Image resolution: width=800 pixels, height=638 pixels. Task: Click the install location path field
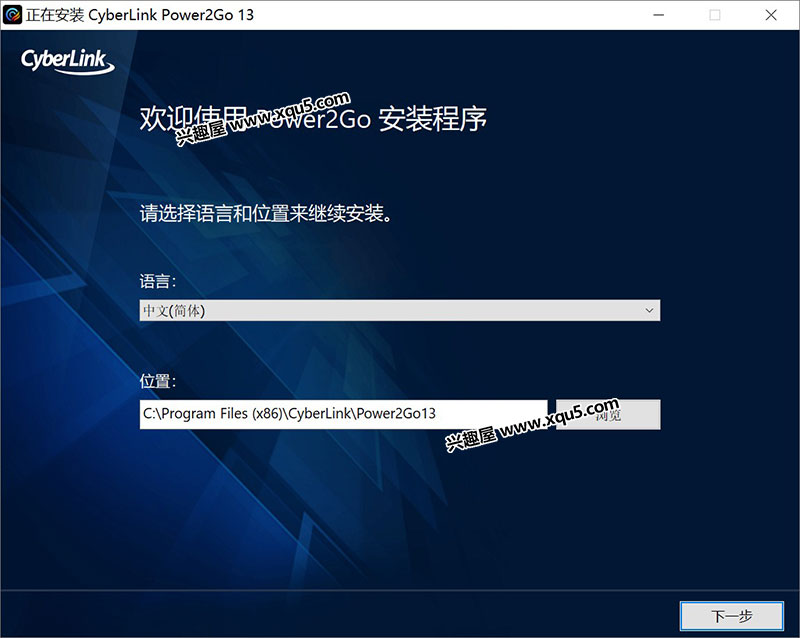pyautogui.click(x=343, y=414)
